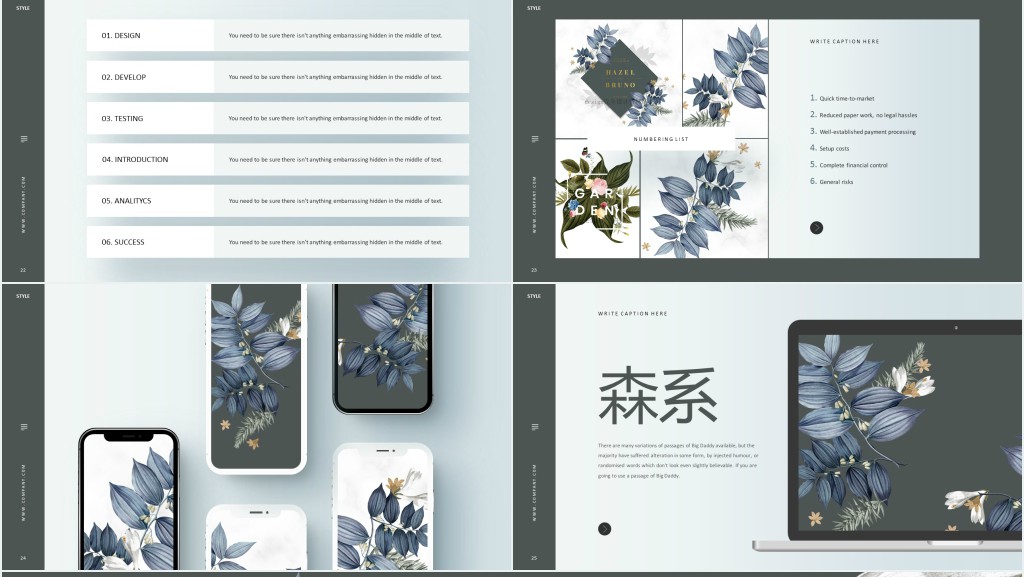
Task: Click the www.company.com text on the 森系 slide
Action: pos(534,493)
